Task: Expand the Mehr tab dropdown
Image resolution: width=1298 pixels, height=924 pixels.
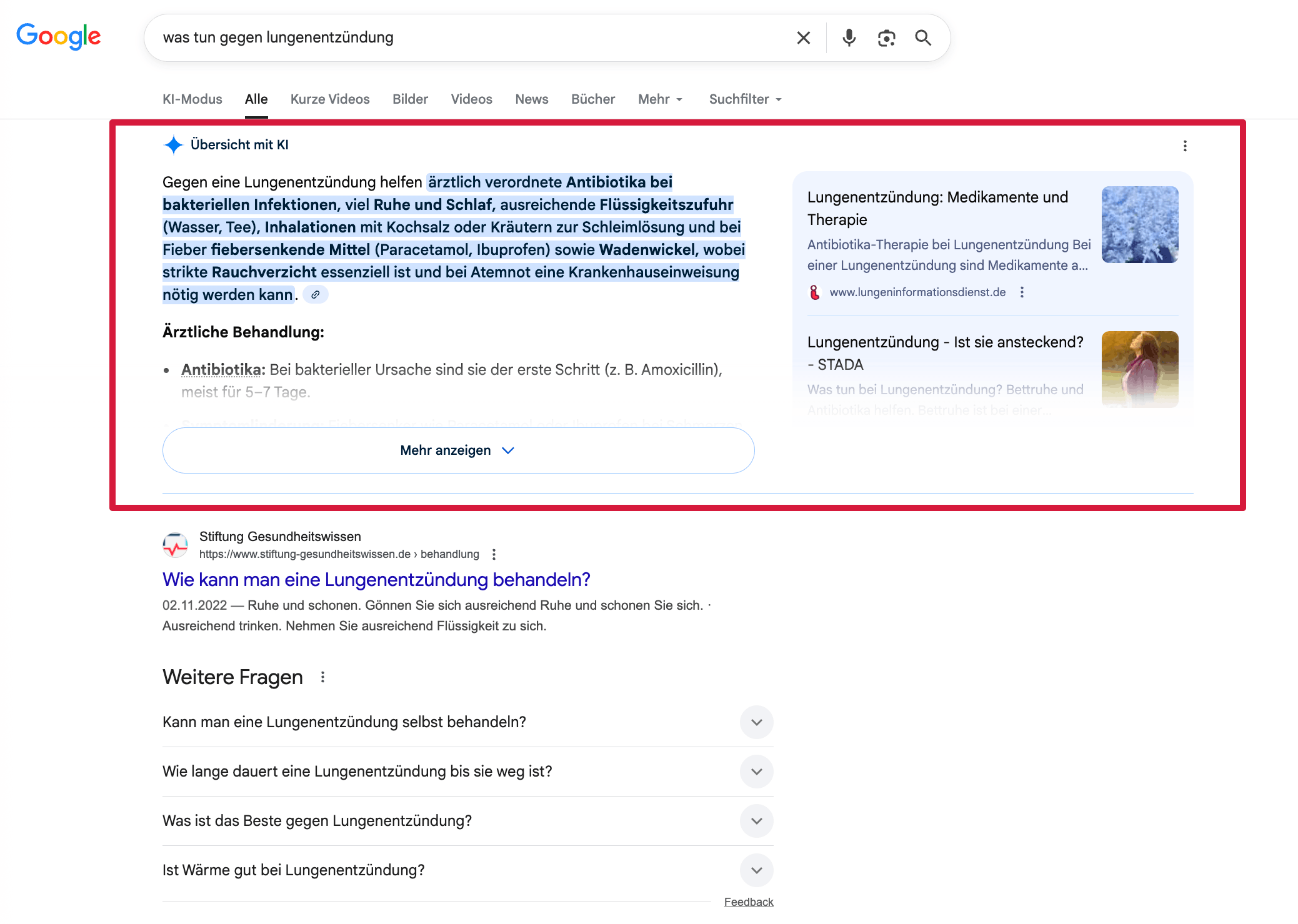Action: [x=660, y=99]
